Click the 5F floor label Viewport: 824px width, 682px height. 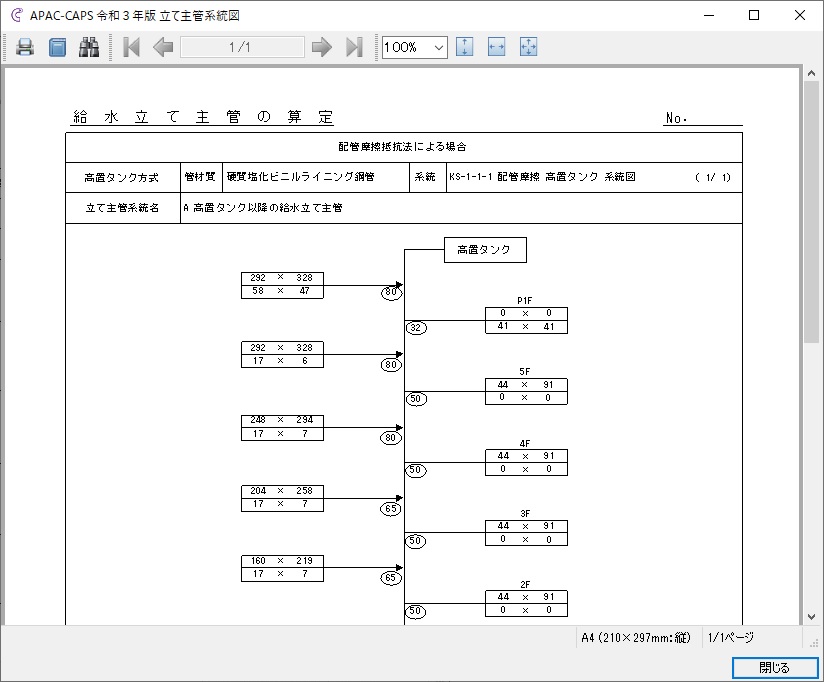click(524, 371)
